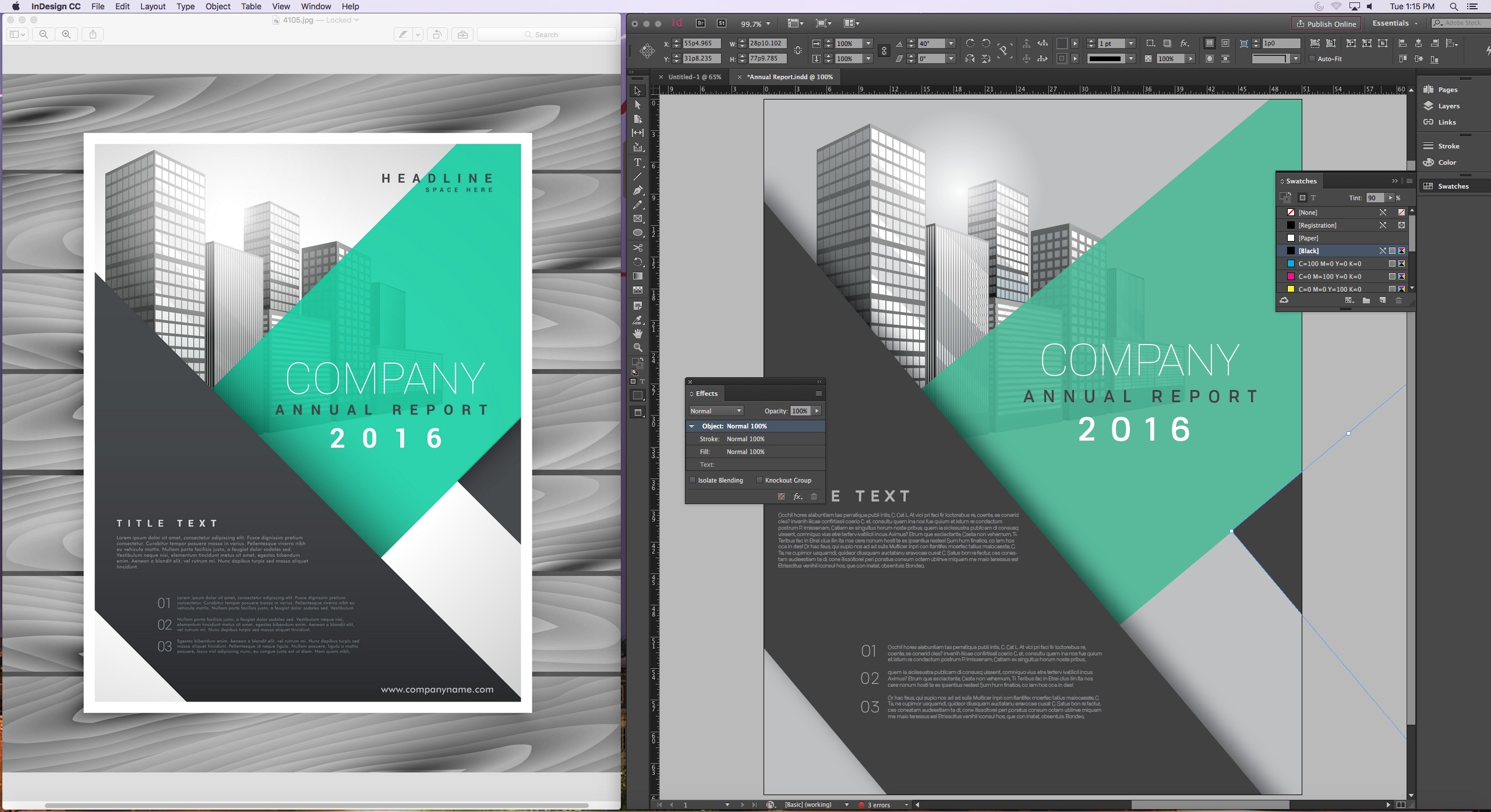Choose the Direct Selection tool
The image size is (1491, 812).
[638, 105]
